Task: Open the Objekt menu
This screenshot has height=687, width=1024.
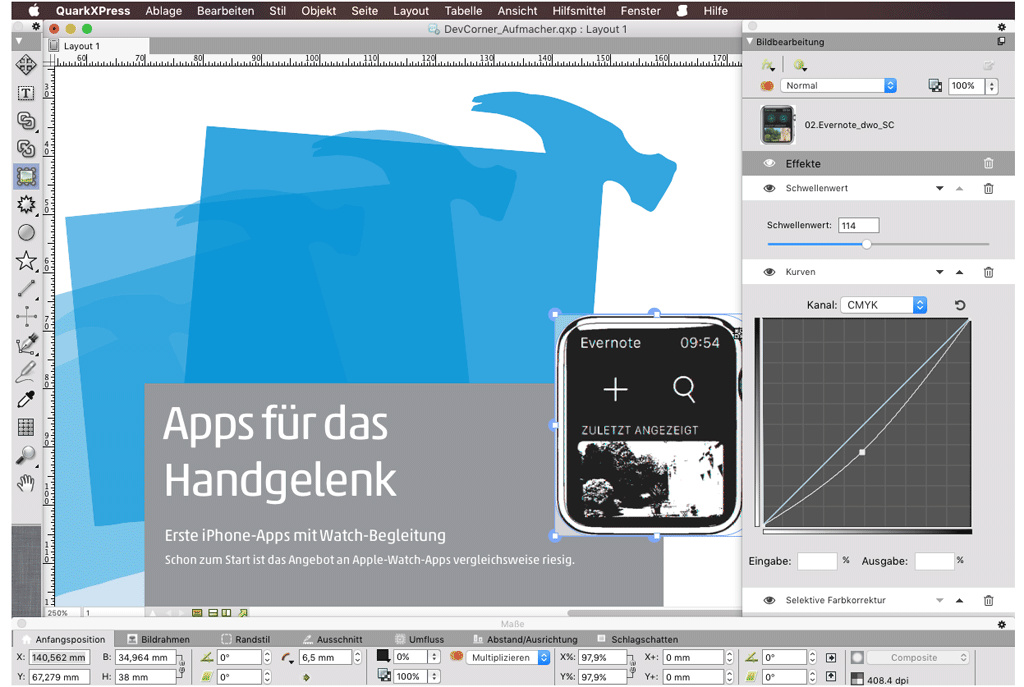Action: click(319, 11)
